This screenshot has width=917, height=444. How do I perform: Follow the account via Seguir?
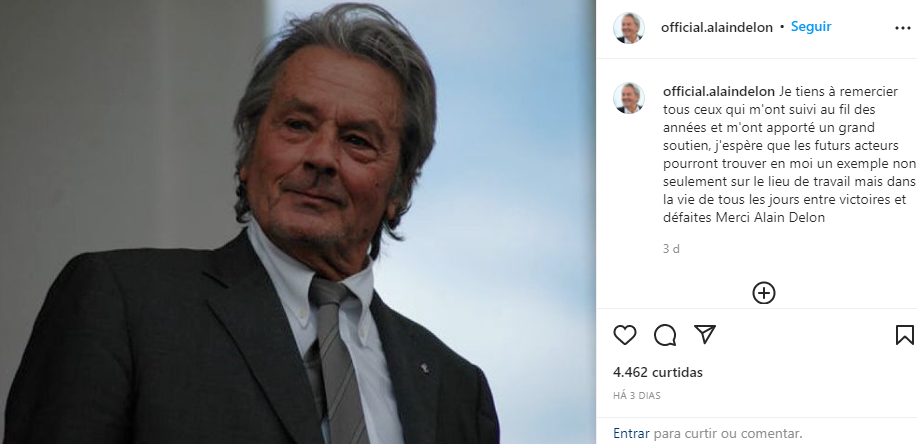point(811,27)
